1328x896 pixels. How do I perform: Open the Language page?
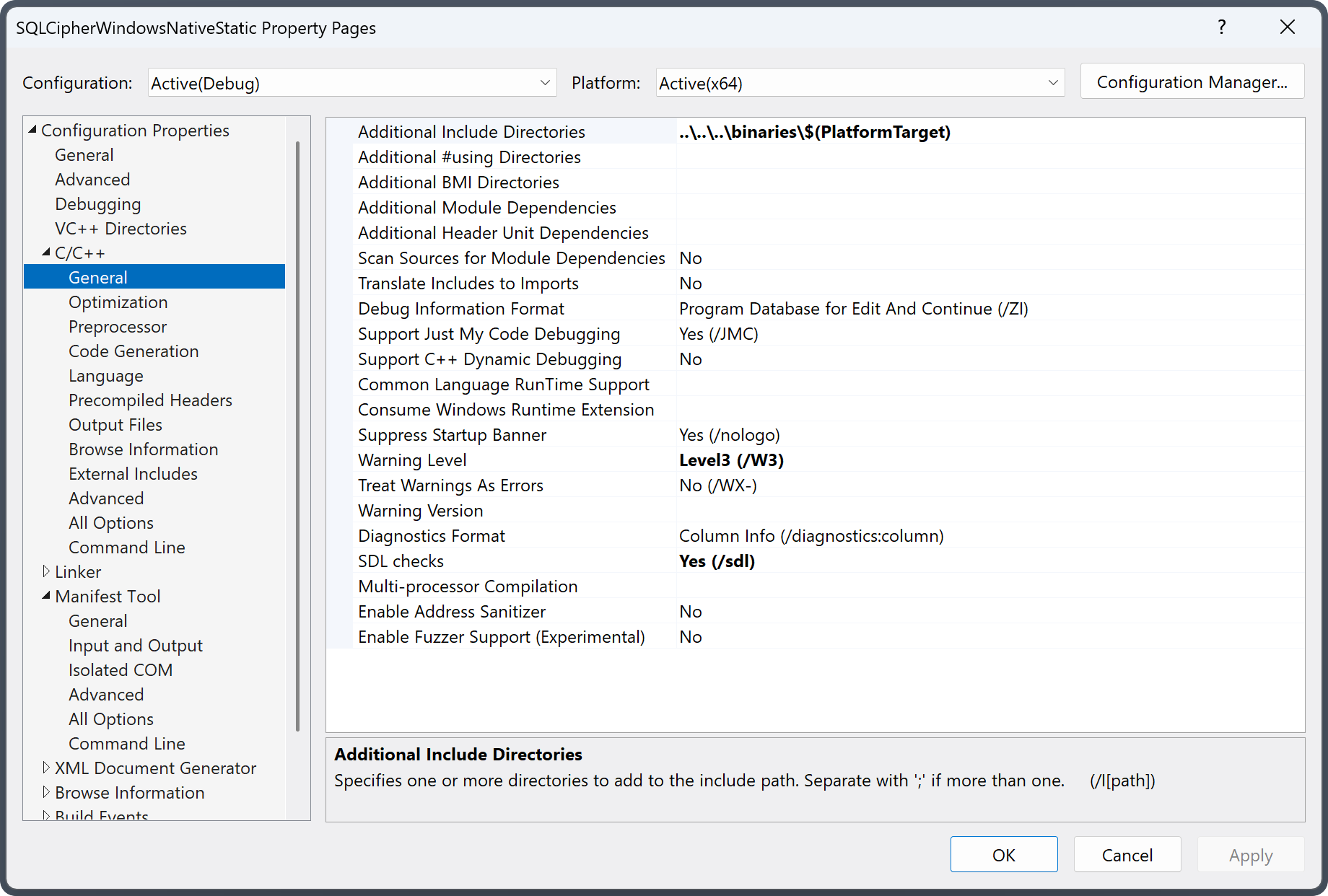click(106, 376)
